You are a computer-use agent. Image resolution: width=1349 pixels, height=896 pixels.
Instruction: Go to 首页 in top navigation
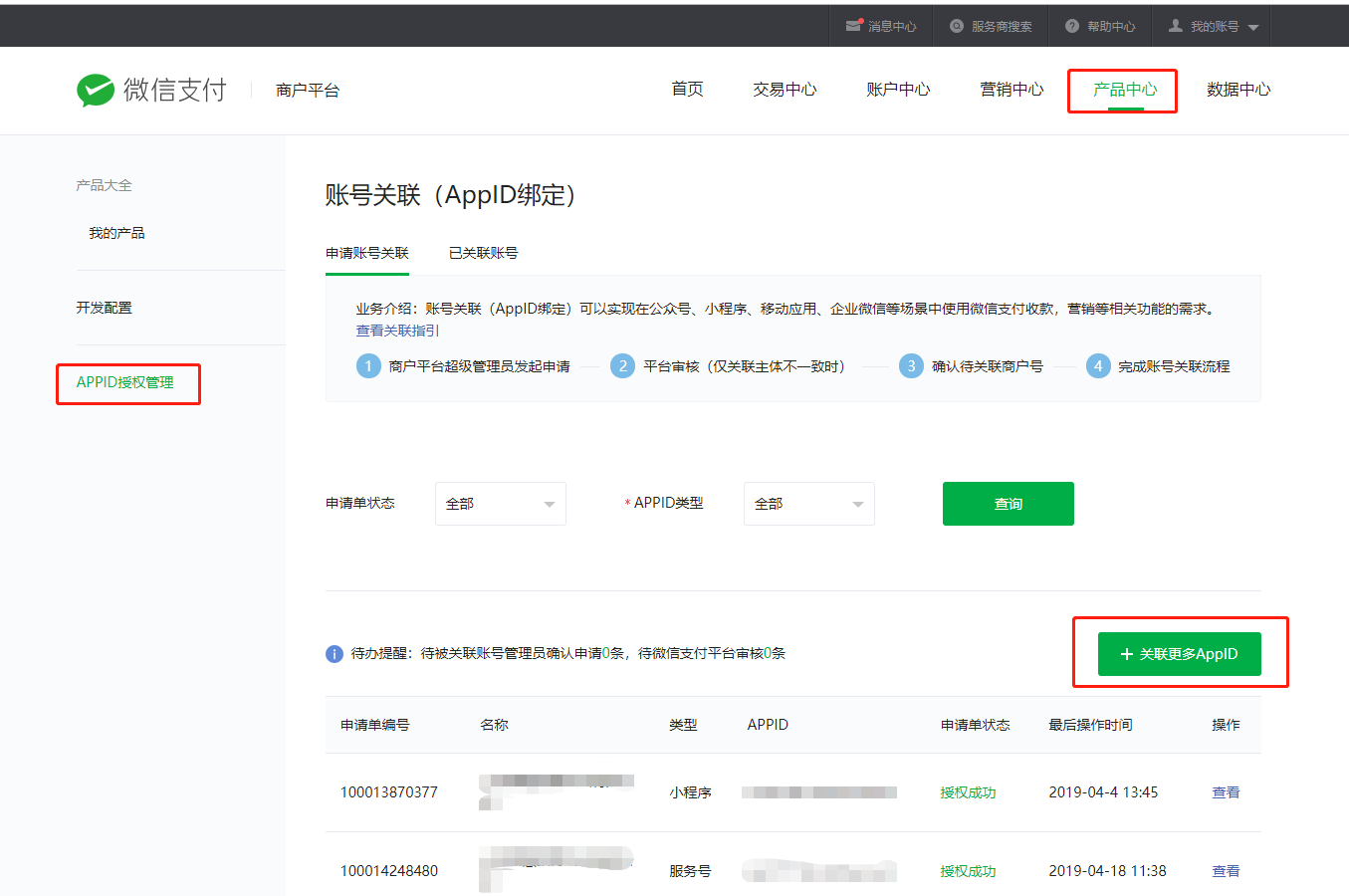[688, 90]
